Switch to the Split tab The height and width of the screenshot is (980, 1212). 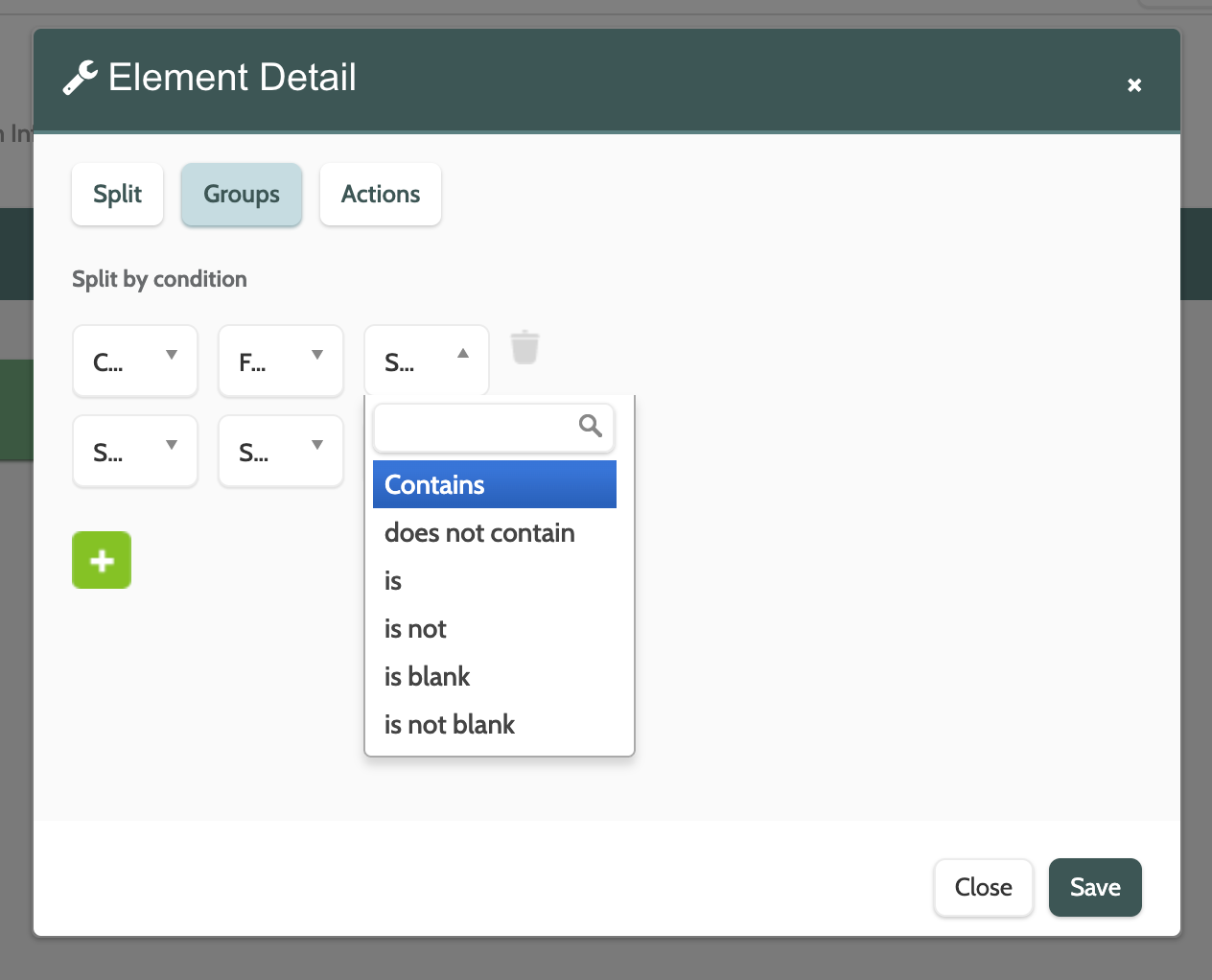[x=117, y=195]
